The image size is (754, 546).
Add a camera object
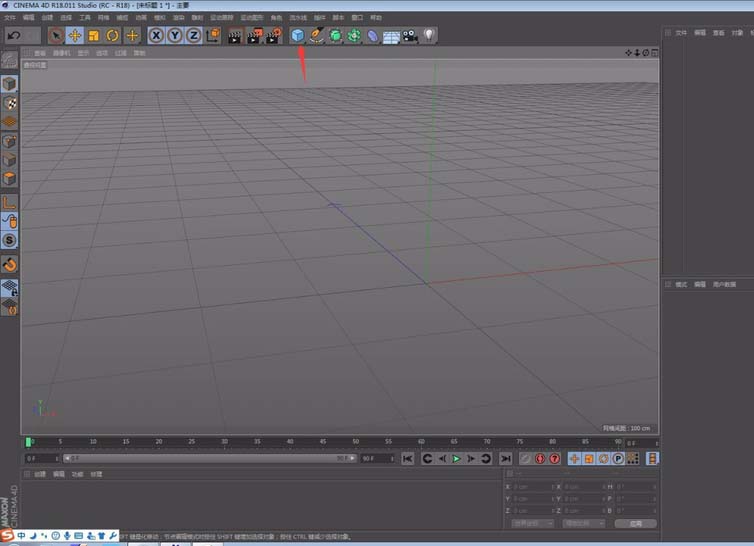pos(409,36)
